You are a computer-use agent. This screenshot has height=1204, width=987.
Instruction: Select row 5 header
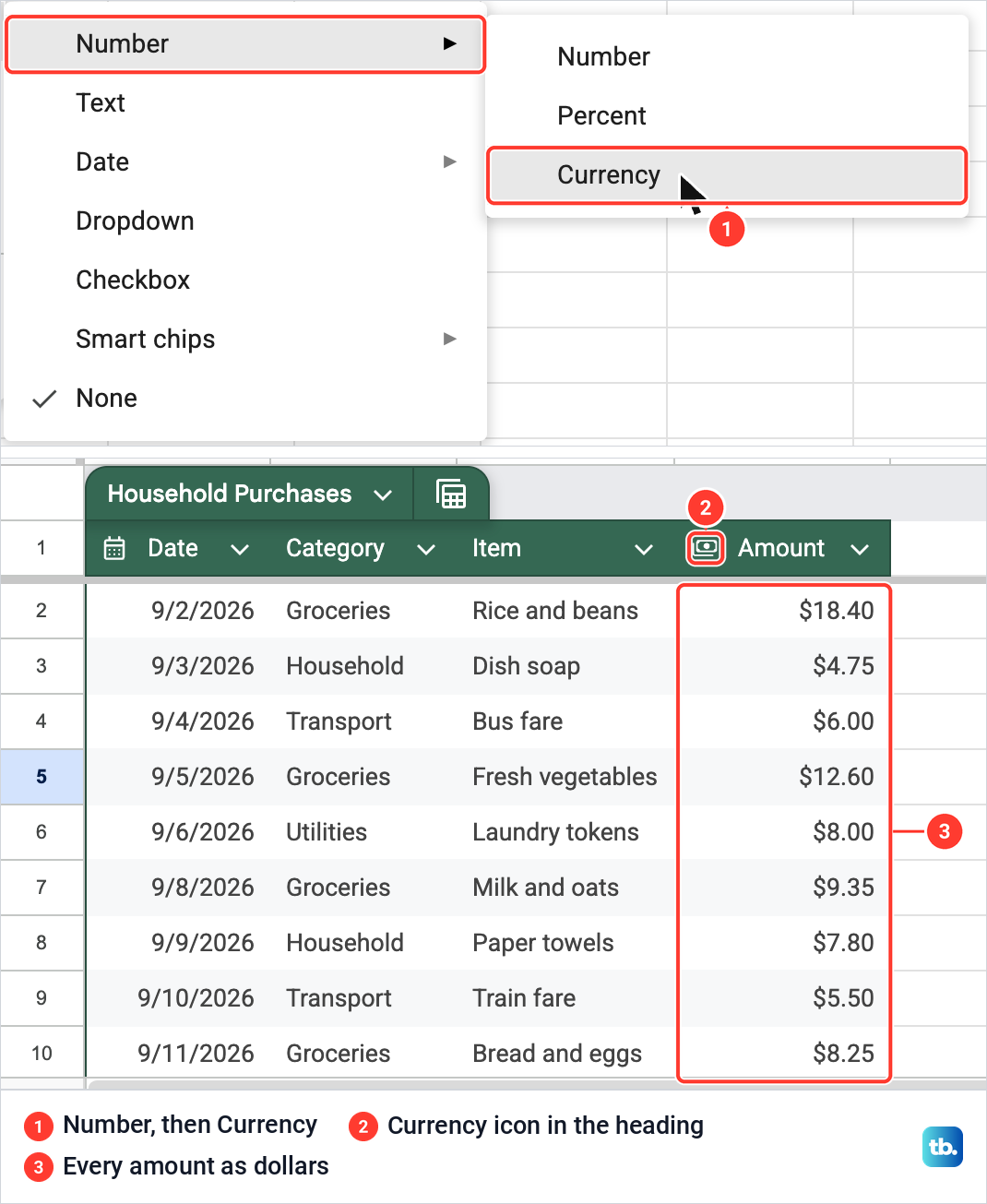click(42, 777)
